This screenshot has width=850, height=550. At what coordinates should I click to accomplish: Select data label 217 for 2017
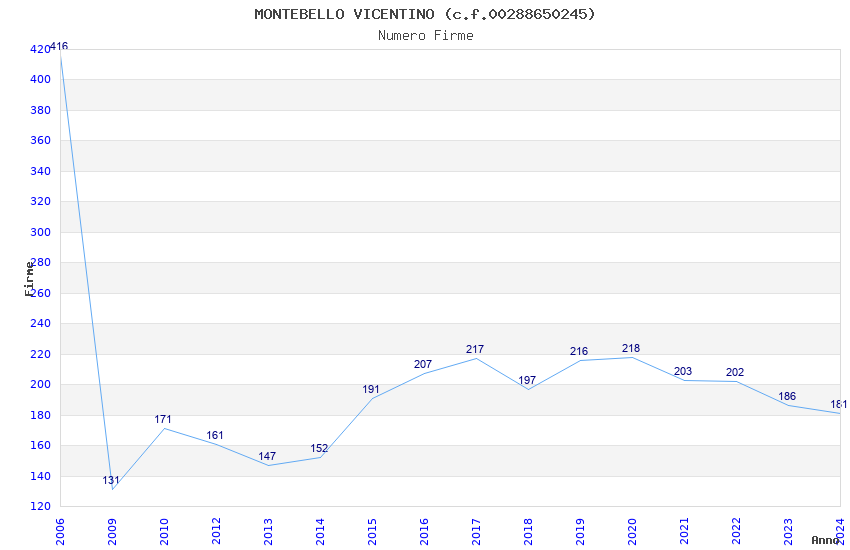click(x=475, y=350)
